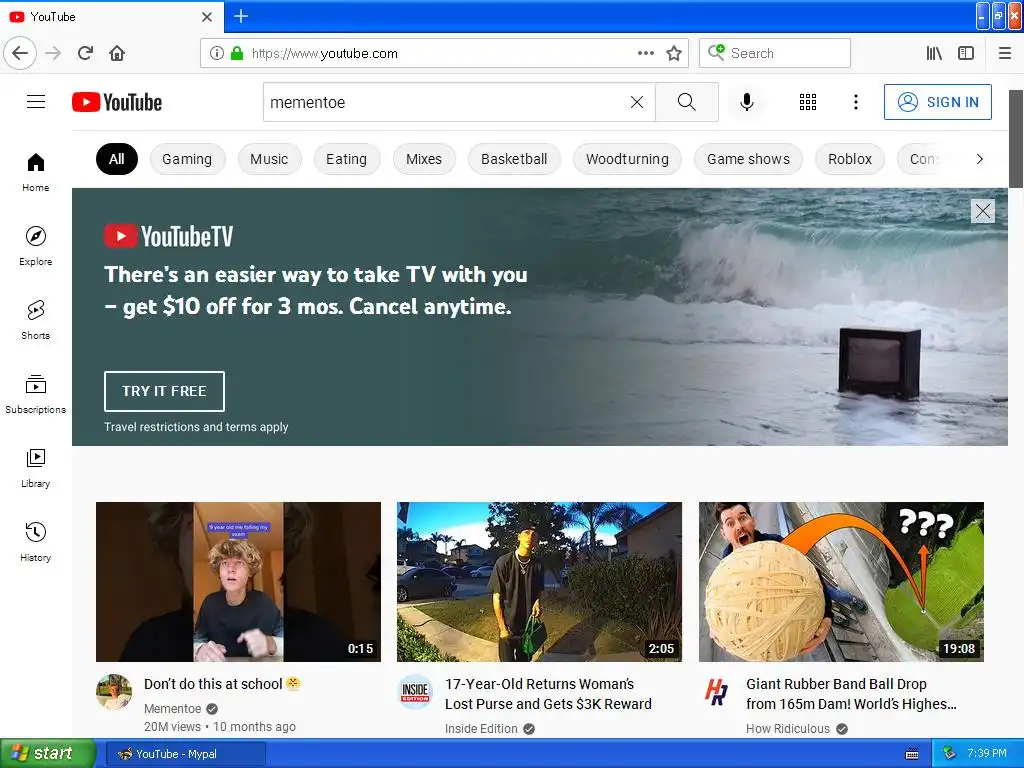Viewport: 1024px width, 768px height.
Task: Play the Giant Rubber Band Ball thumbnail
Action: (x=841, y=582)
